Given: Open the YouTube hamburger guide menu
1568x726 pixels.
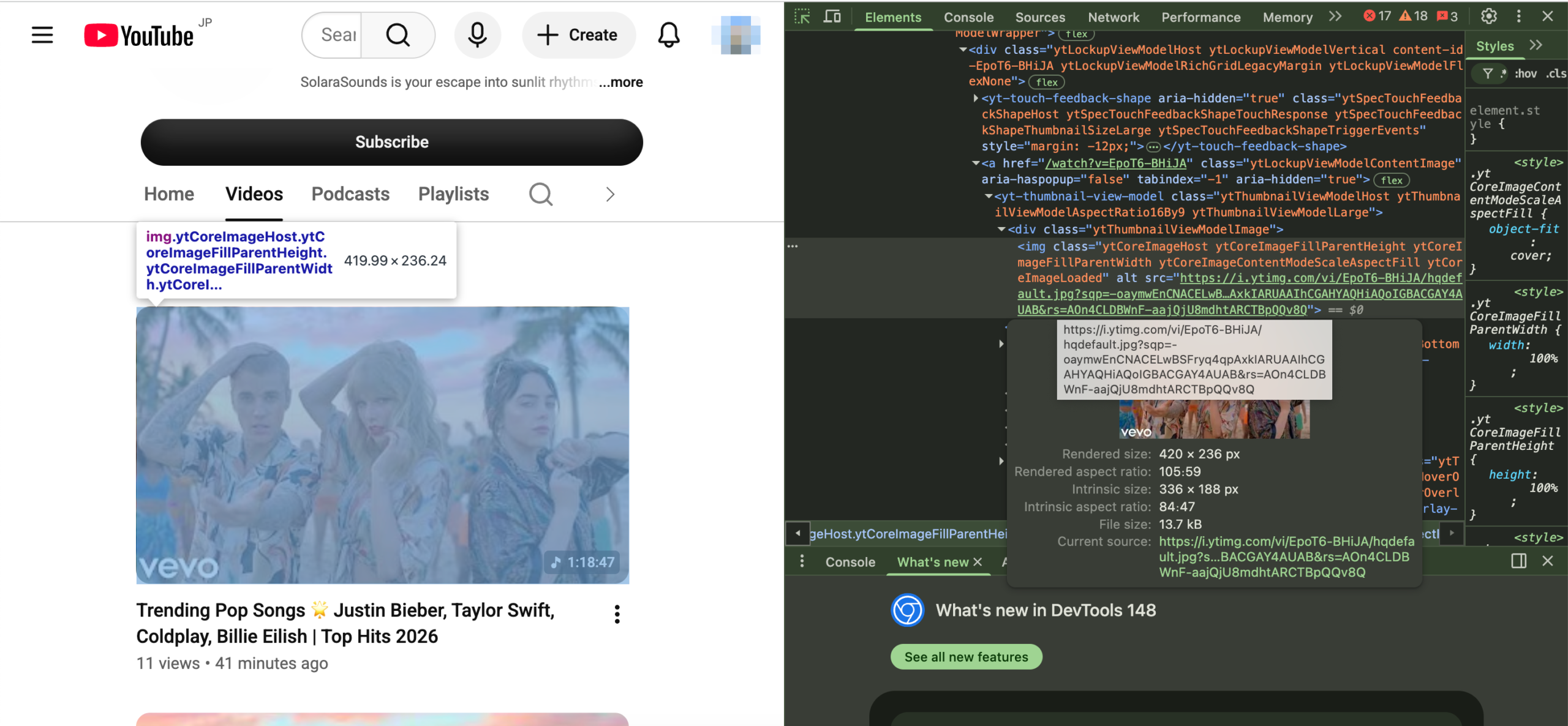Looking at the screenshot, I should (42, 35).
